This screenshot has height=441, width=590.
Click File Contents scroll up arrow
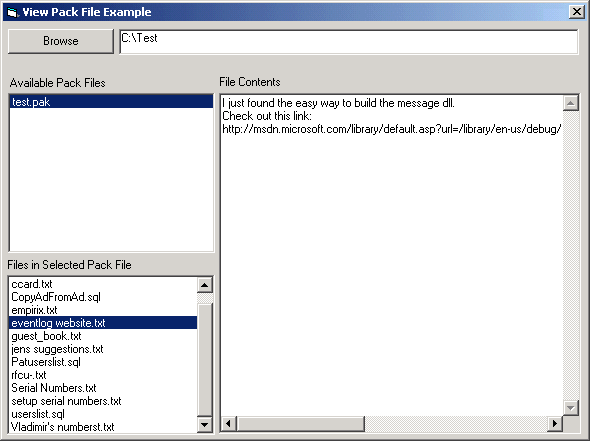570,103
